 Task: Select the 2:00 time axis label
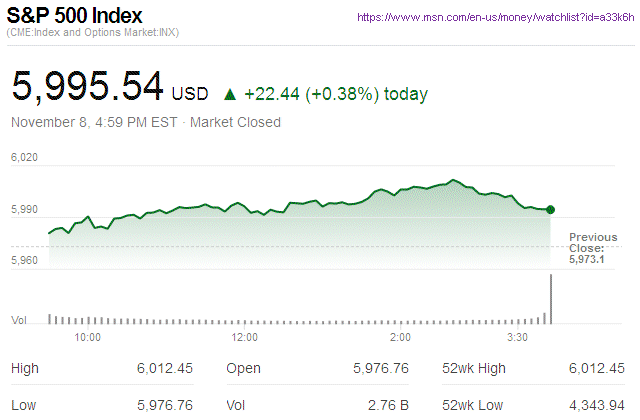tap(401, 338)
